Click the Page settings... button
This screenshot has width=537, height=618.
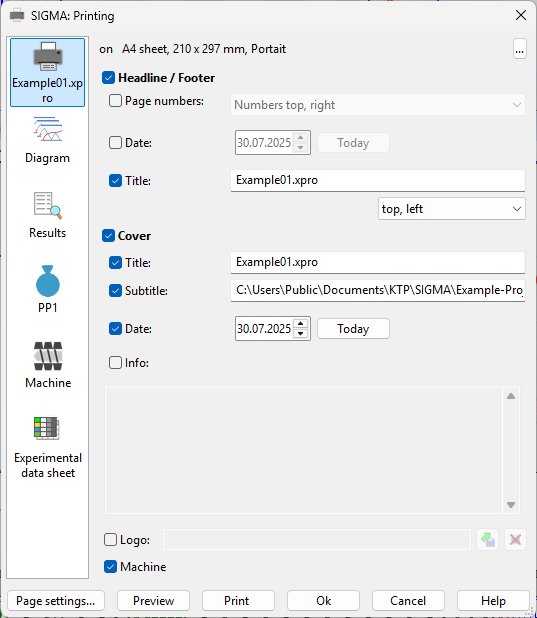tap(56, 600)
